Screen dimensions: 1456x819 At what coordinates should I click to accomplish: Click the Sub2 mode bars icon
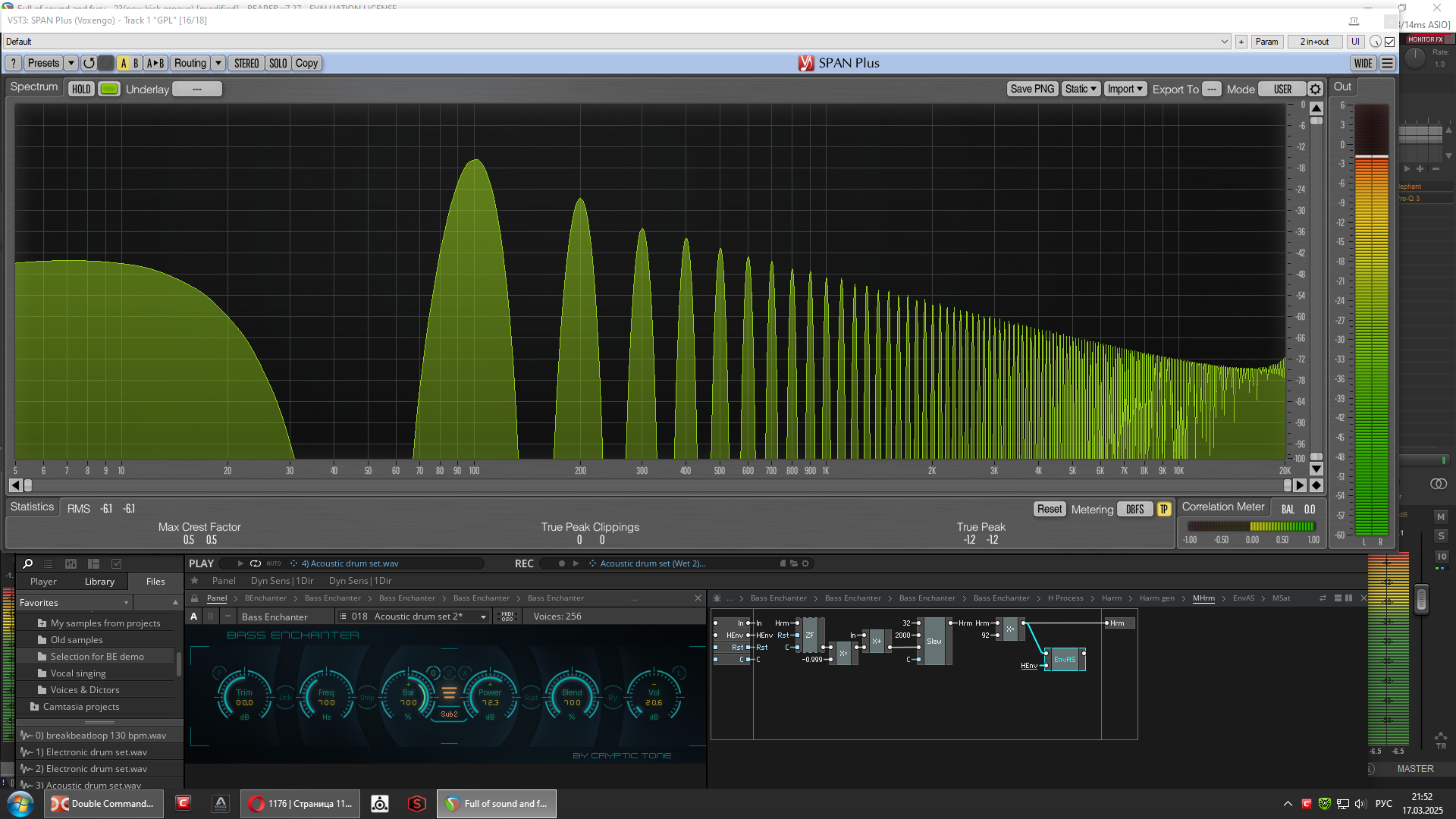click(449, 693)
